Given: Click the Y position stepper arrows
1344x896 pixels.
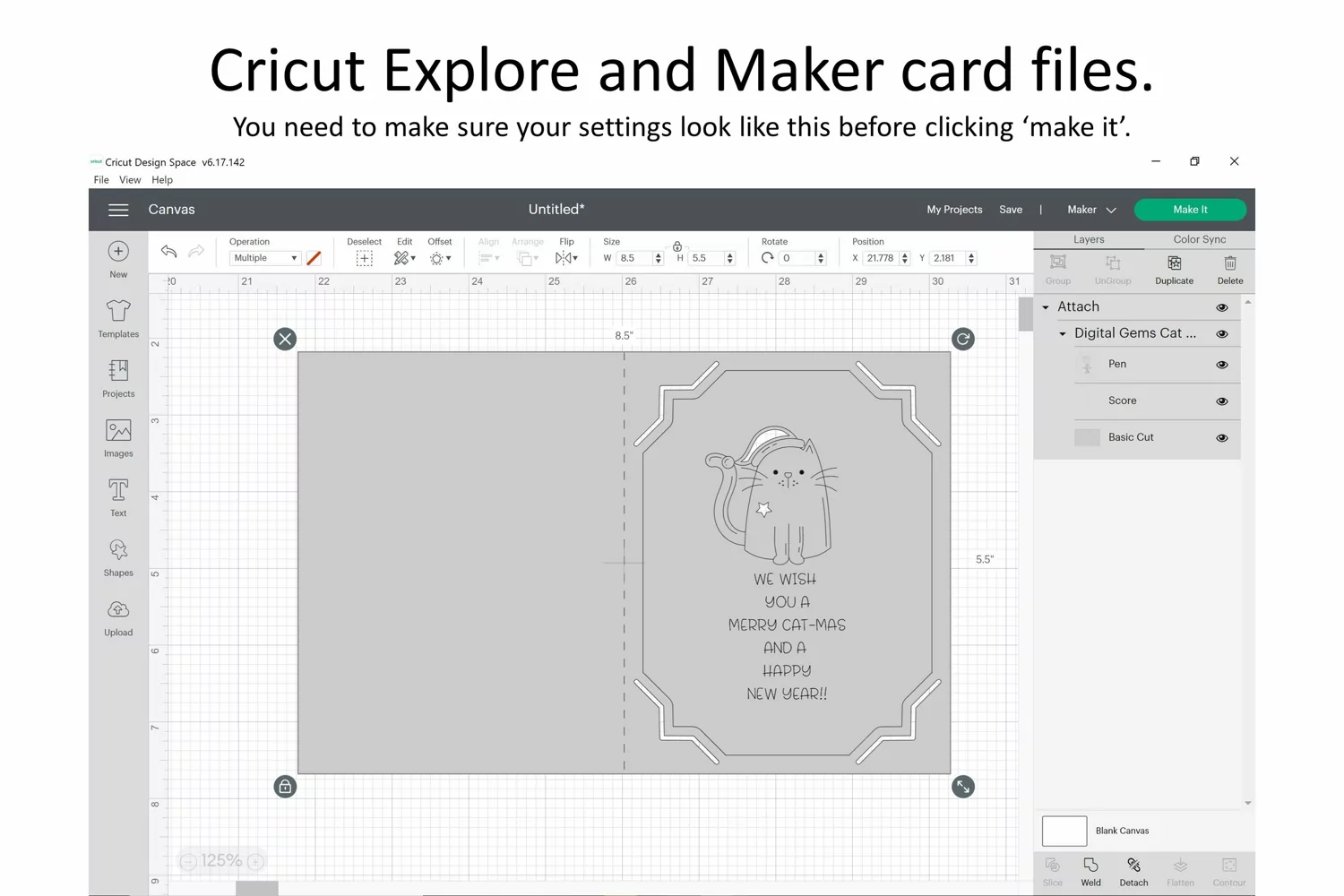Looking at the screenshot, I should tap(971, 258).
